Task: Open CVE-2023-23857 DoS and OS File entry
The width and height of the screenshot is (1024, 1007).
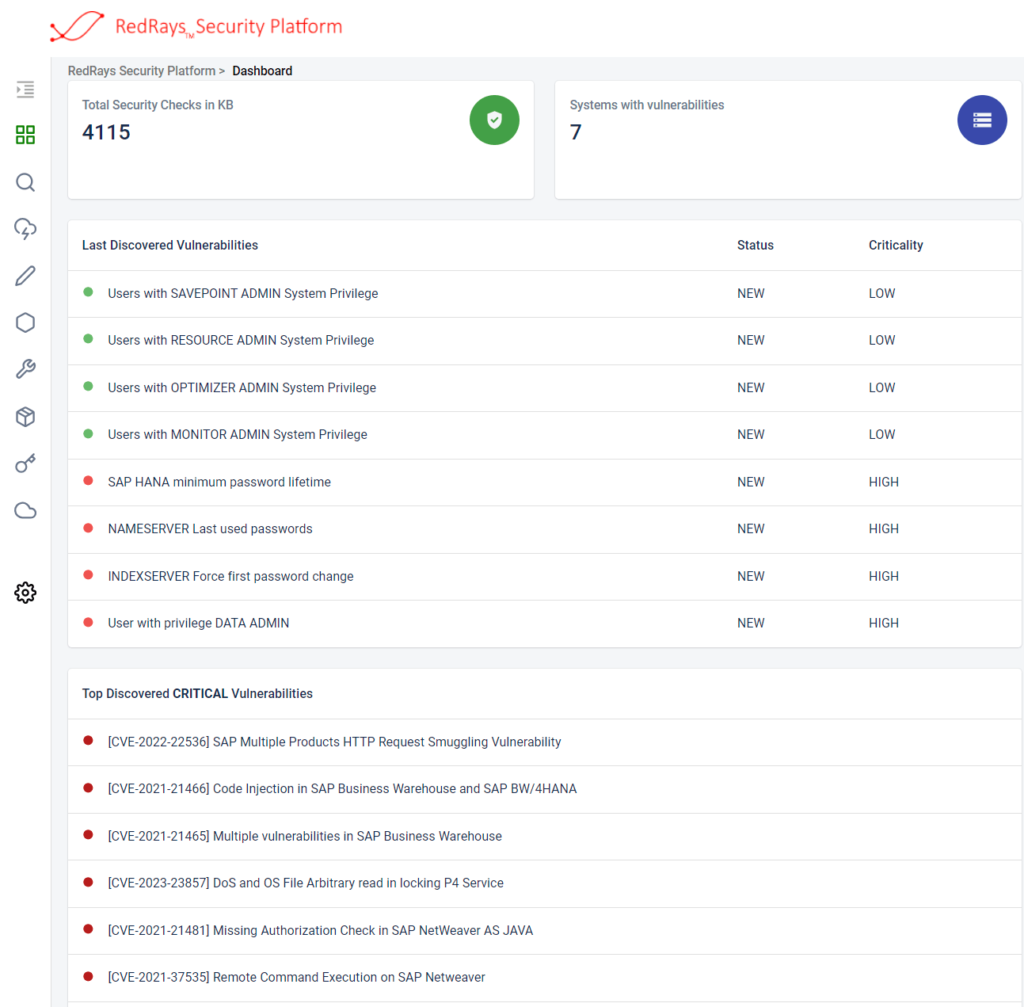Action: click(306, 883)
